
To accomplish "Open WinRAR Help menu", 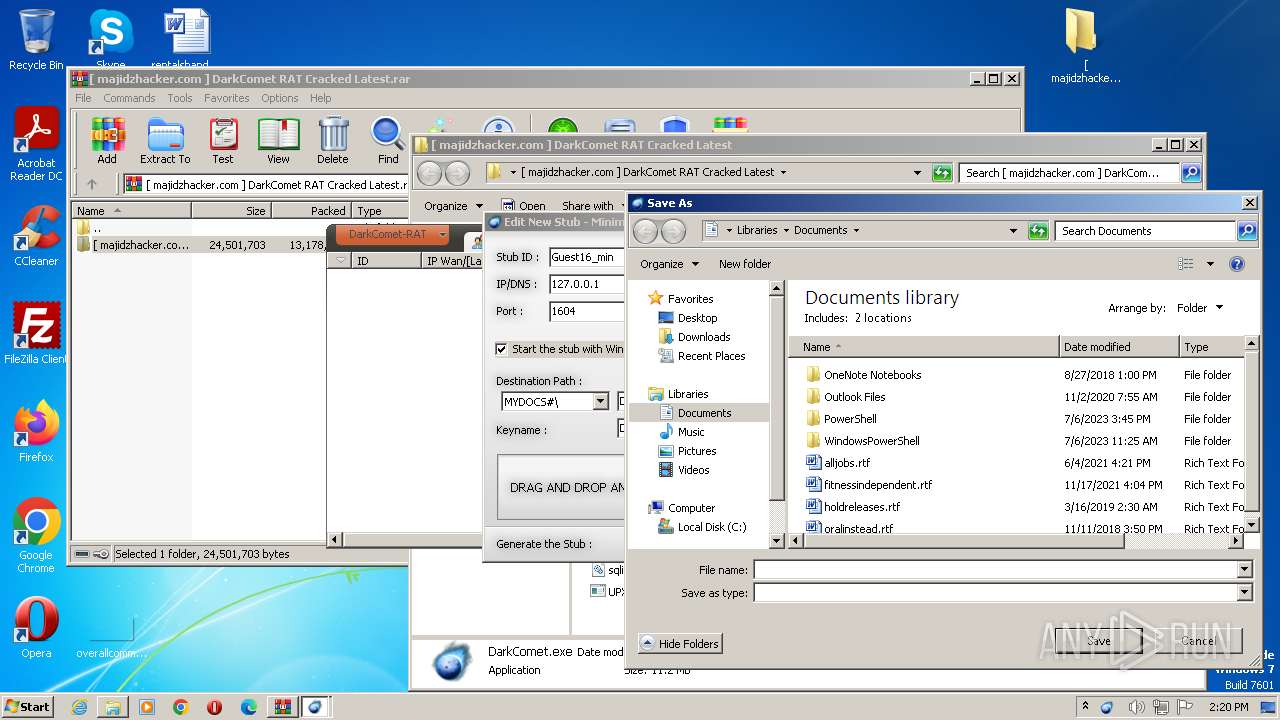I will point(320,98).
